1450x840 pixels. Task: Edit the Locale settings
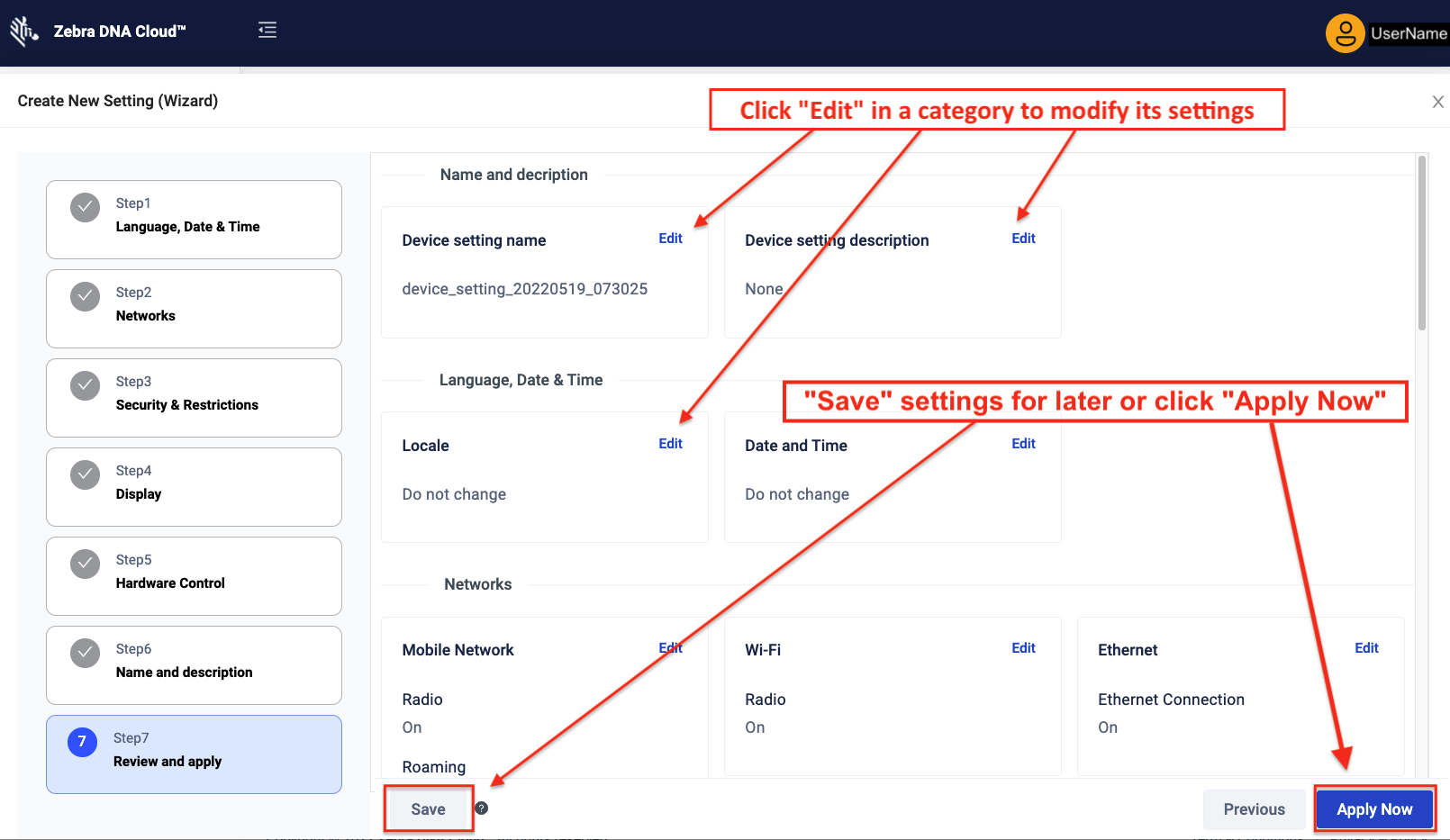670,444
